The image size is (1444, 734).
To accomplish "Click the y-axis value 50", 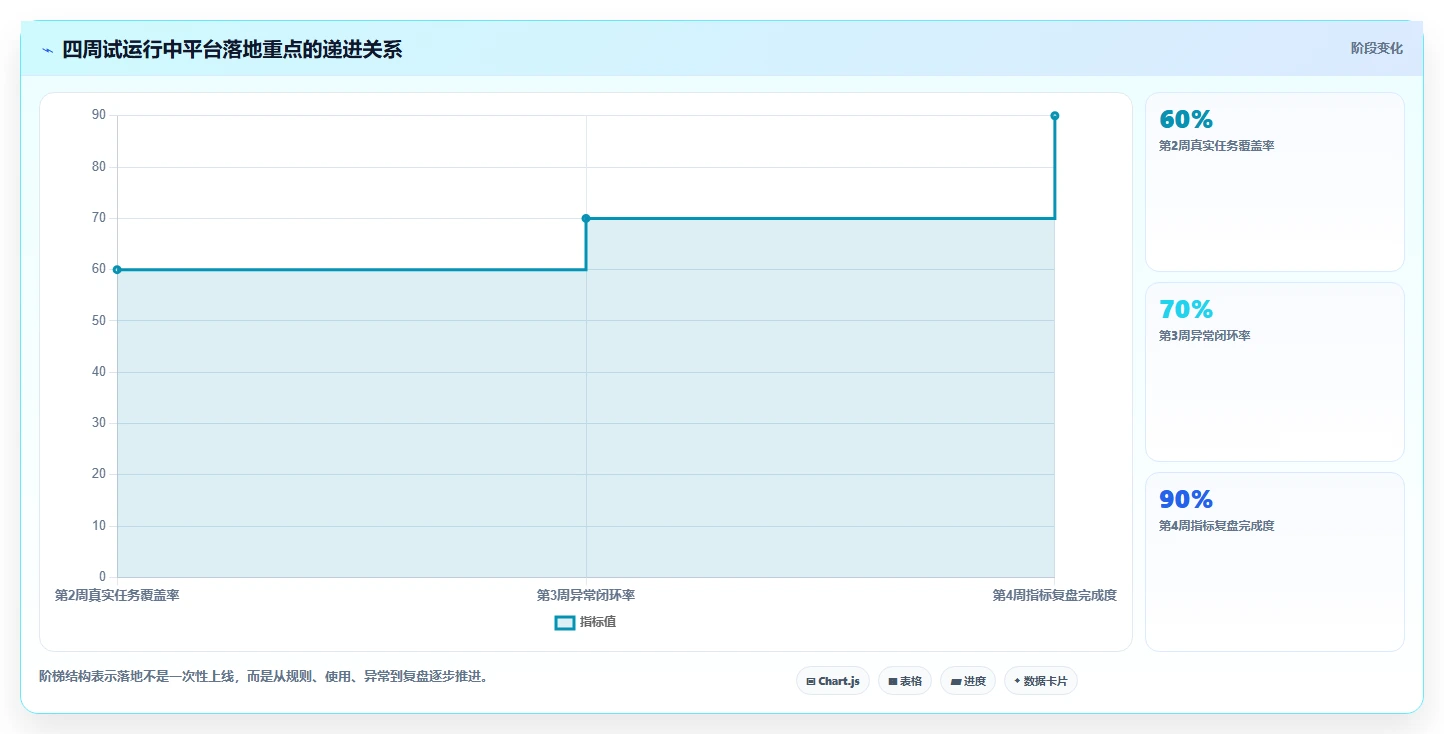I will (99, 320).
